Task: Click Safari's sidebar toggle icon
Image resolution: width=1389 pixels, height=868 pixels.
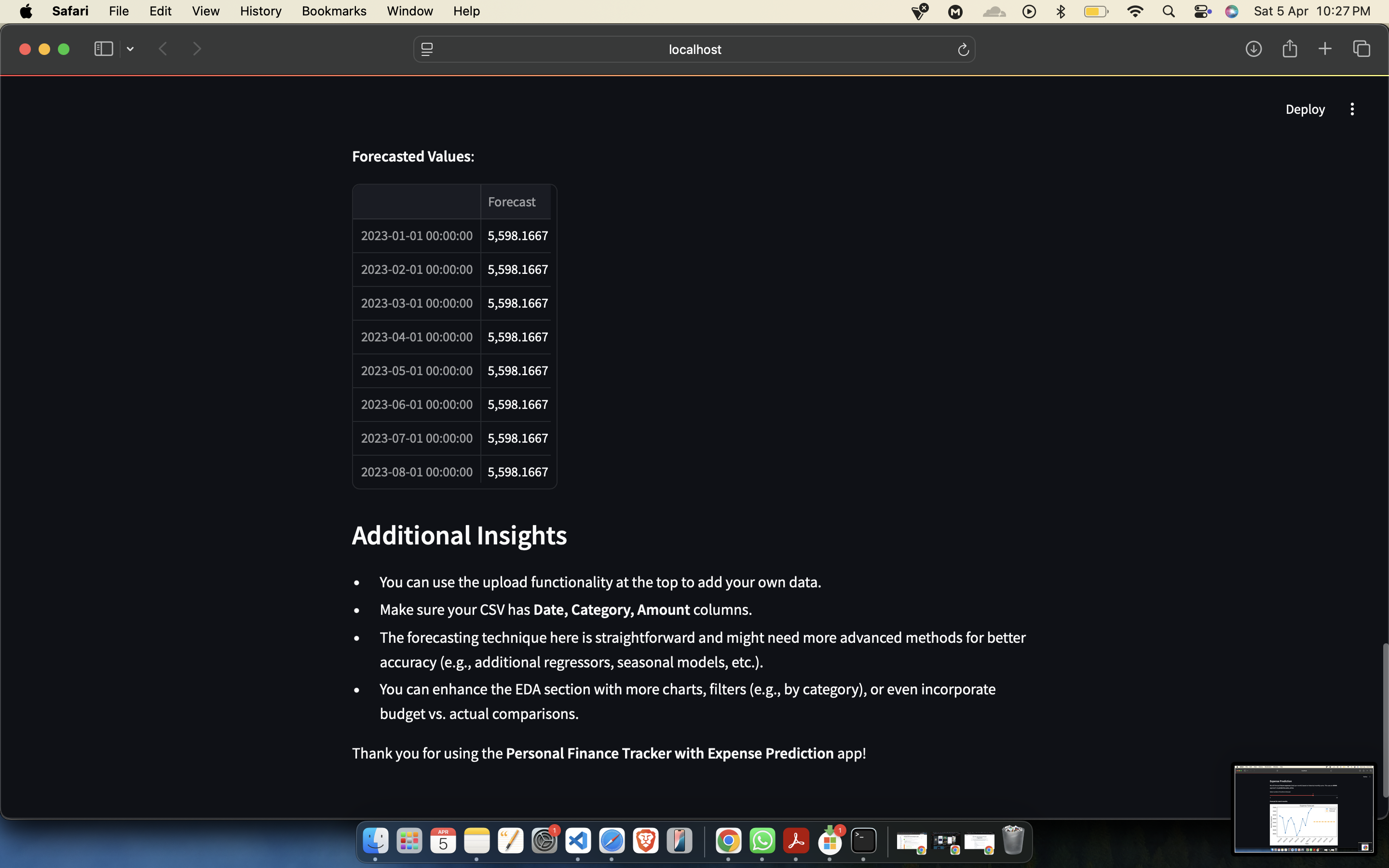Action: click(103, 49)
